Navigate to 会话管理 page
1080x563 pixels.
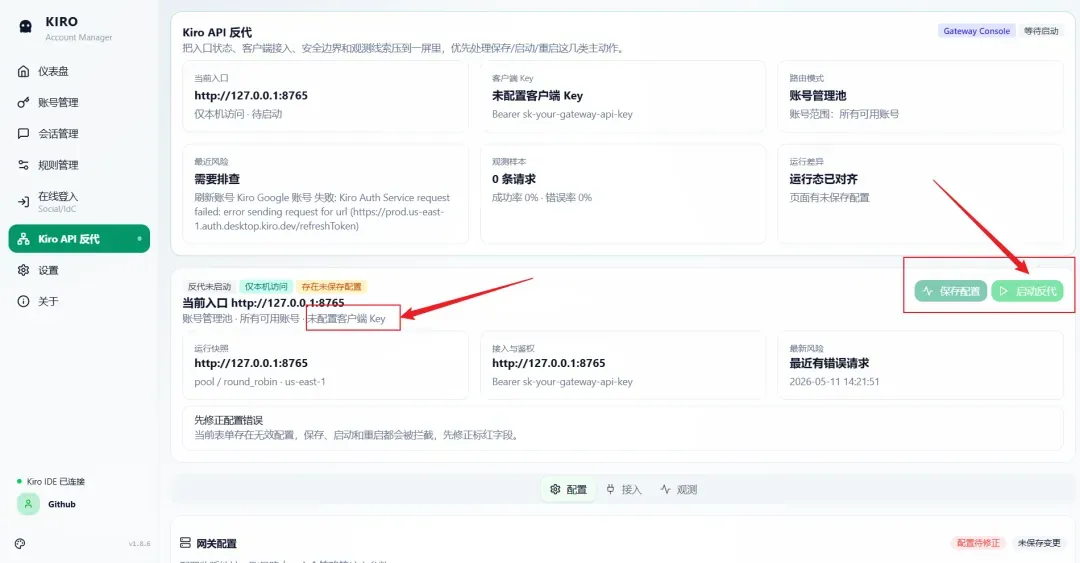coord(79,133)
